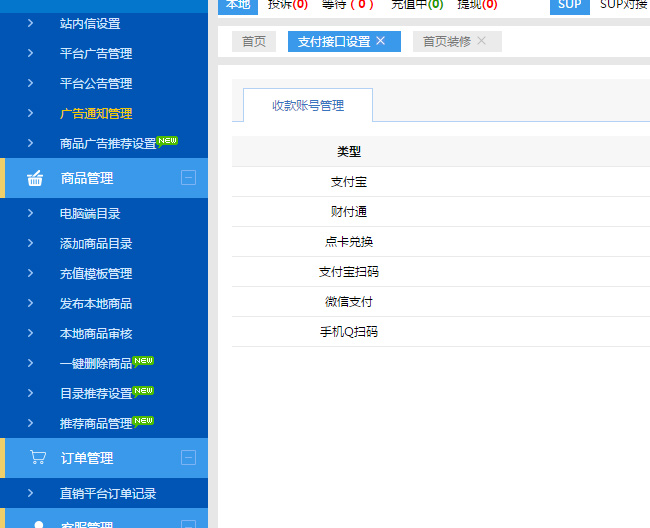Screen dimensions: 650x528
Task: Close the 支付接口设置 tab with its X
Action: 380,41
